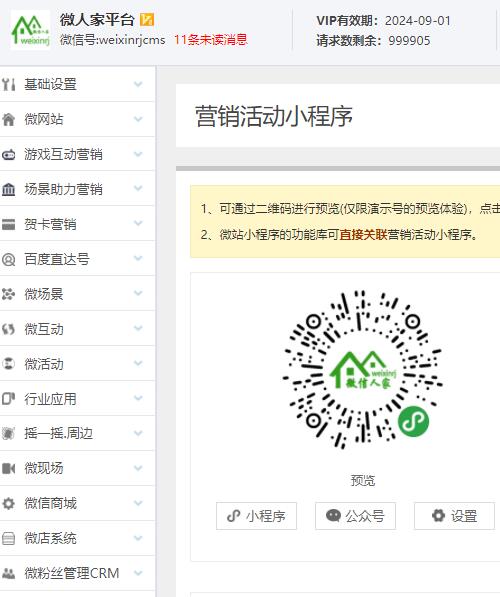
Task: Open the 摇一摇.周边 menu item
Action: pos(77,433)
